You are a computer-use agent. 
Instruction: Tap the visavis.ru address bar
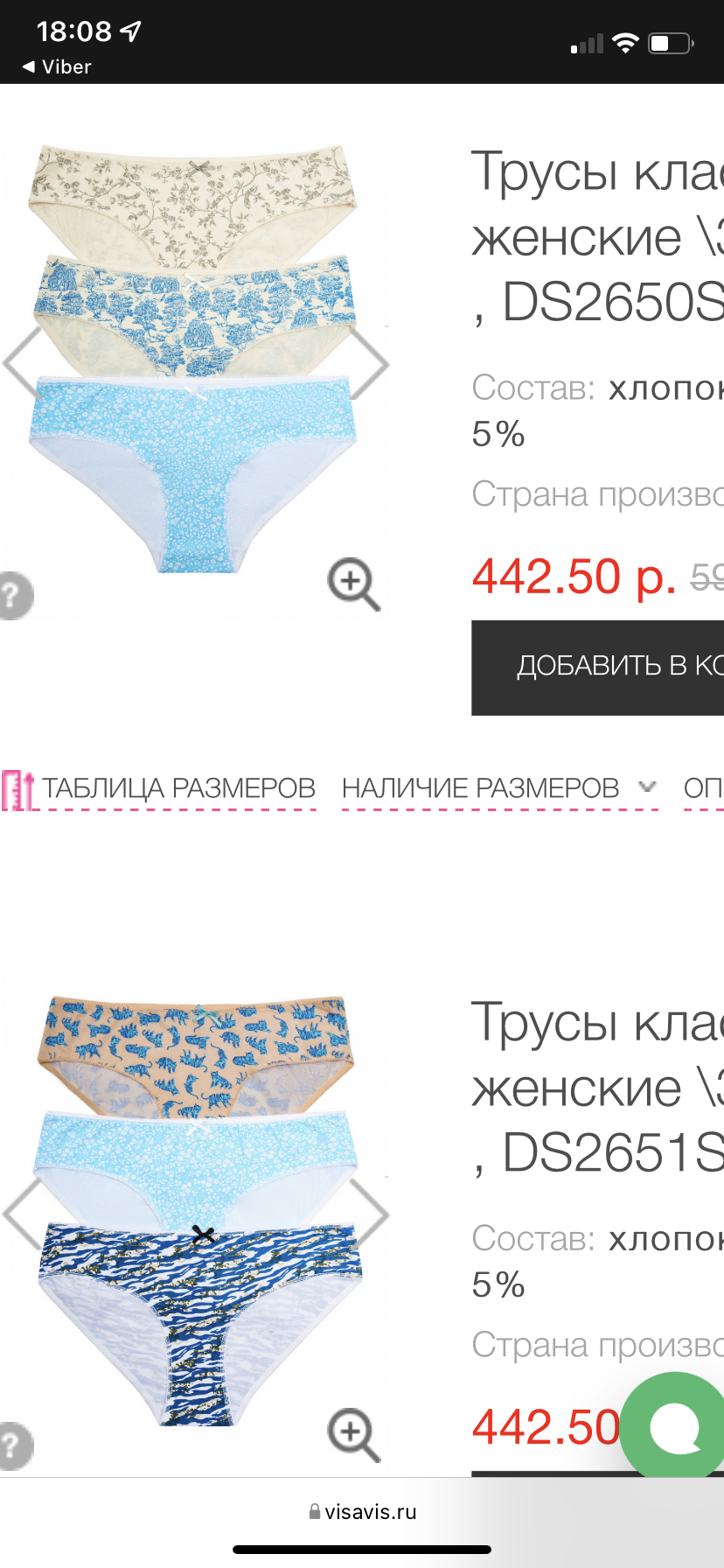[362, 1512]
